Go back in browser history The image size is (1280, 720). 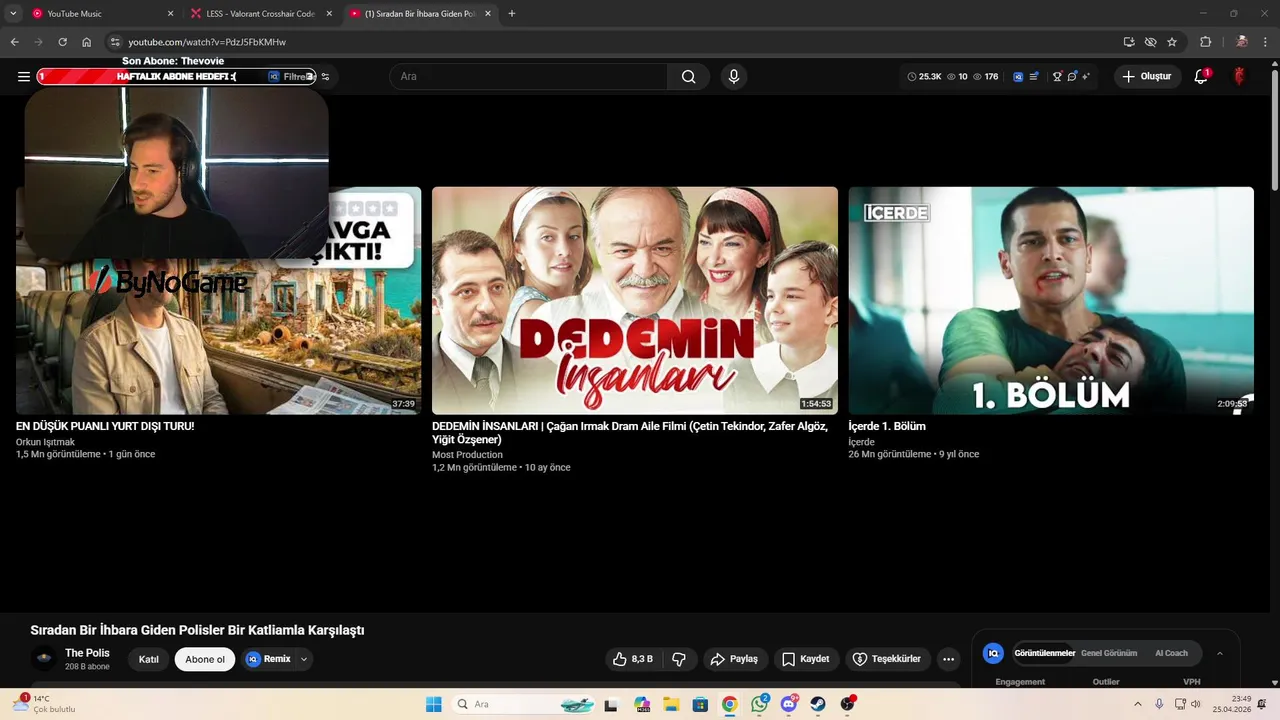pos(14,42)
